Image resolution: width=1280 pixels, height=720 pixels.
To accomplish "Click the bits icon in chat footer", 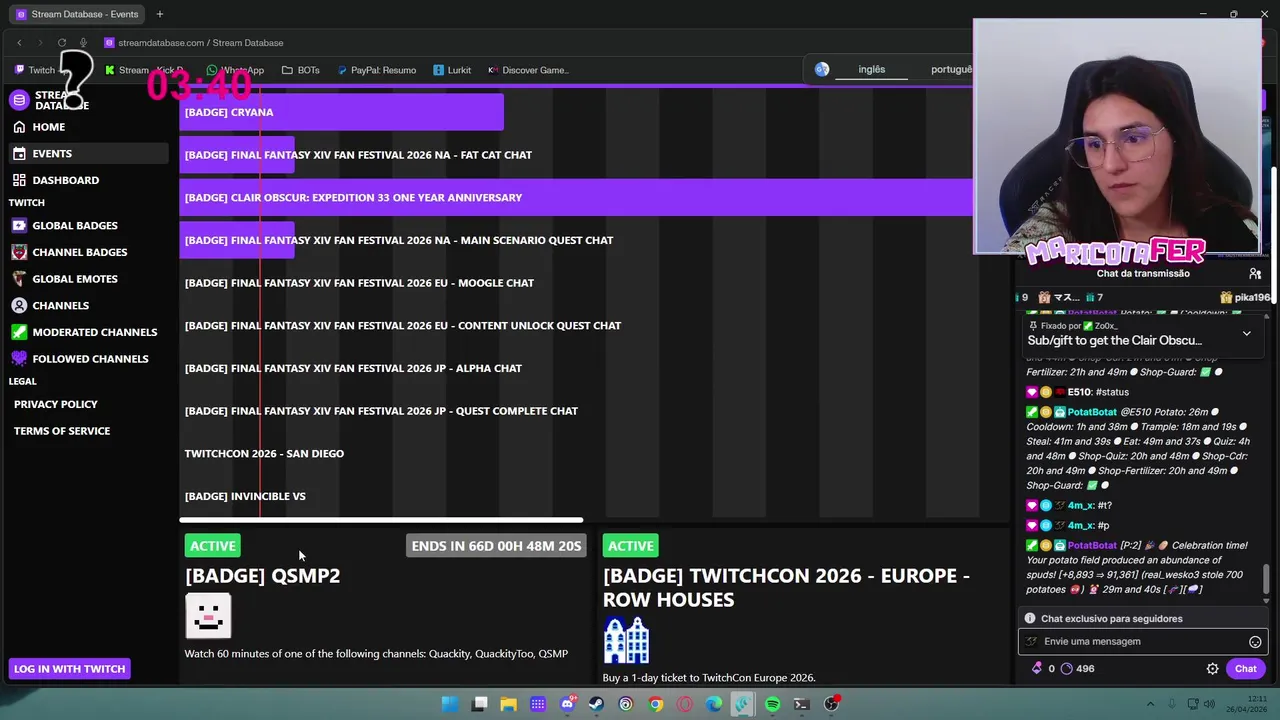I will coord(1037,669).
